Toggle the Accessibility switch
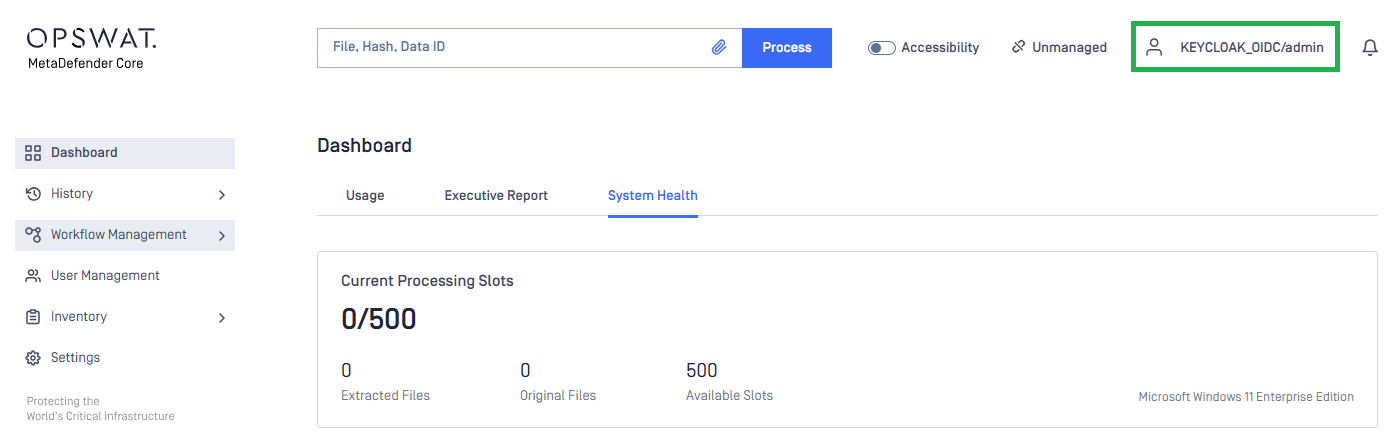This screenshot has width=1396, height=436. click(x=881, y=47)
